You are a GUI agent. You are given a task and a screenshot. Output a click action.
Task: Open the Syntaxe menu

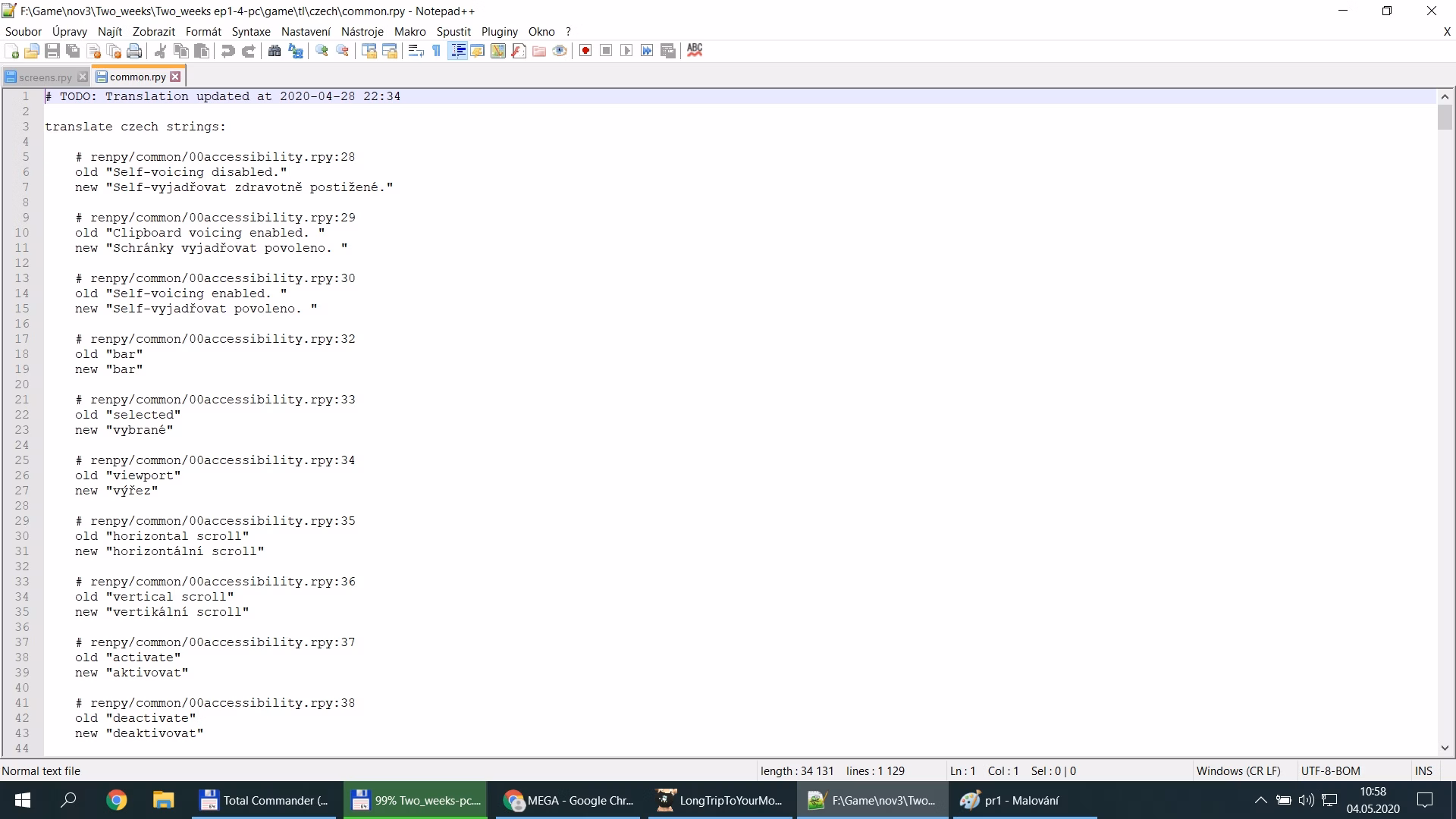pyautogui.click(x=251, y=32)
